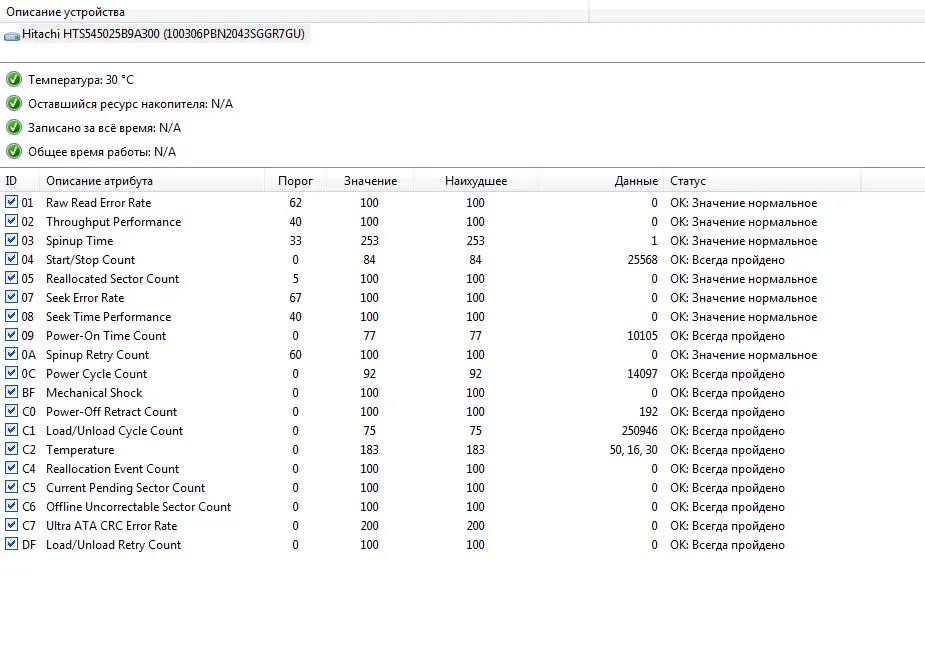This screenshot has width=925, height=662.
Task: Disable the C2 Temperature attribute checkbox
Action: [11, 449]
